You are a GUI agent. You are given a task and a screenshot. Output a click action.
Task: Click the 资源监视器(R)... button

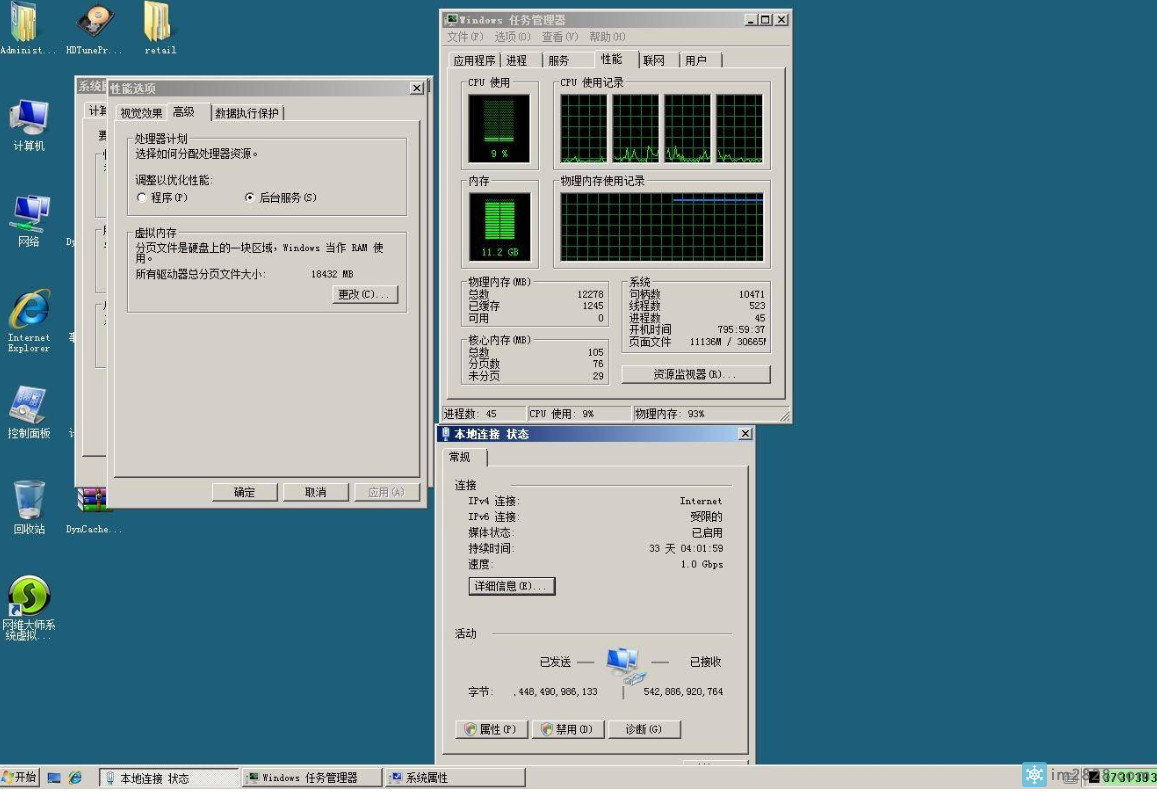(x=695, y=374)
